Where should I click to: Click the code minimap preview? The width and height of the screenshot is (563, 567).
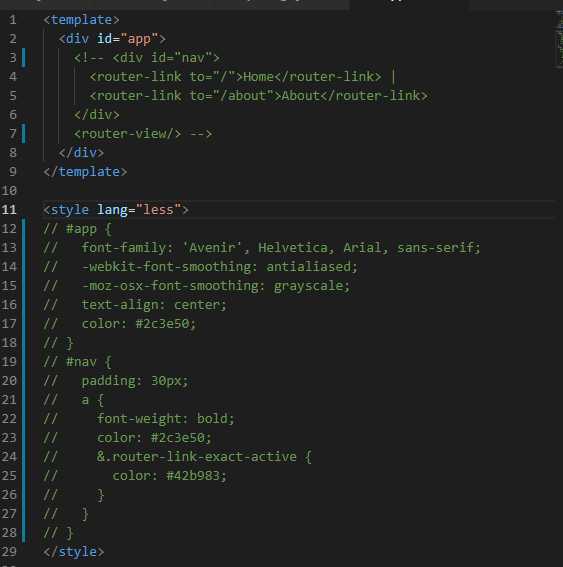pyautogui.click(x=559, y=39)
